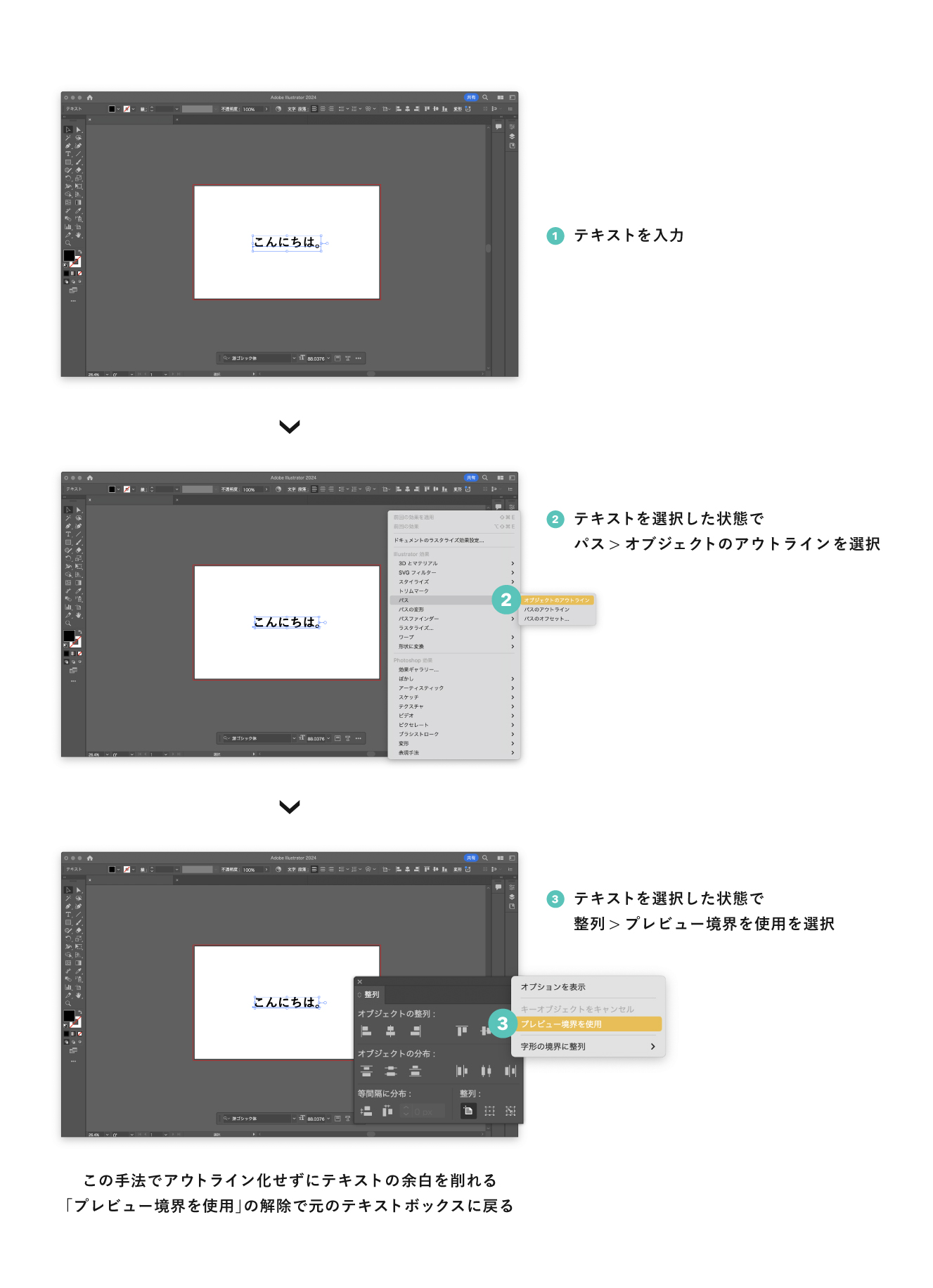Switch to Gradient fill mode below step 1 swatches
Screen dimensions: 933x1288
click(73, 273)
